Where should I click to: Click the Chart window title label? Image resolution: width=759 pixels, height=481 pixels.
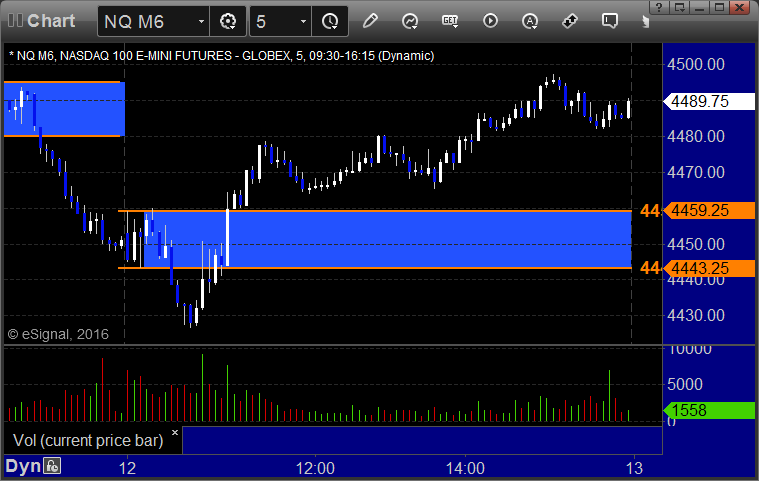(51, 21)
